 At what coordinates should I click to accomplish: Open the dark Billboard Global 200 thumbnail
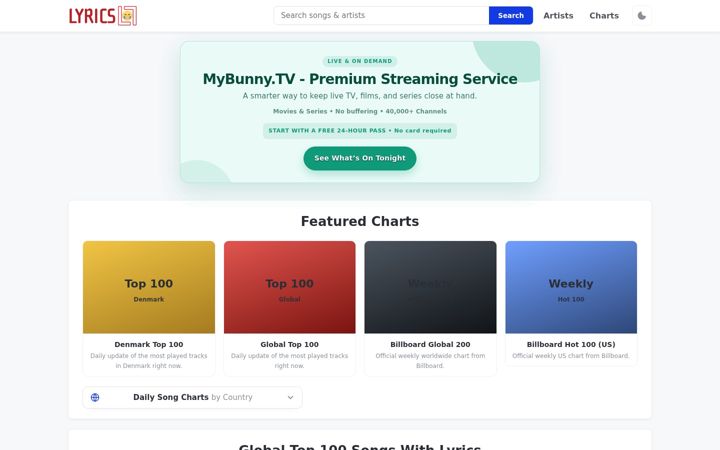pyautogui.click(x=430, y=287)
